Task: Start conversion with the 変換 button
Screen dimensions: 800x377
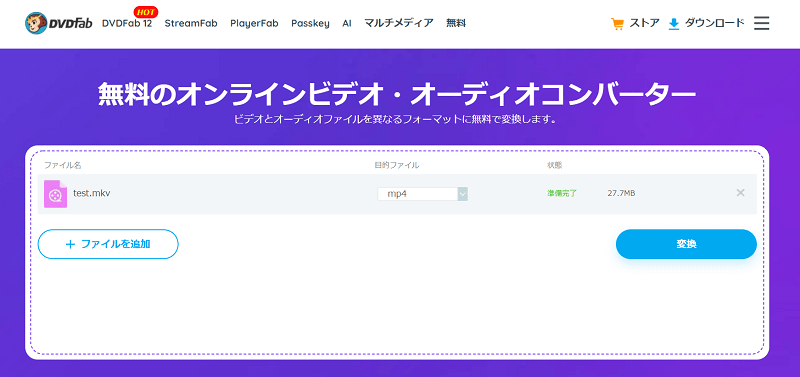Action: (686, 244)
